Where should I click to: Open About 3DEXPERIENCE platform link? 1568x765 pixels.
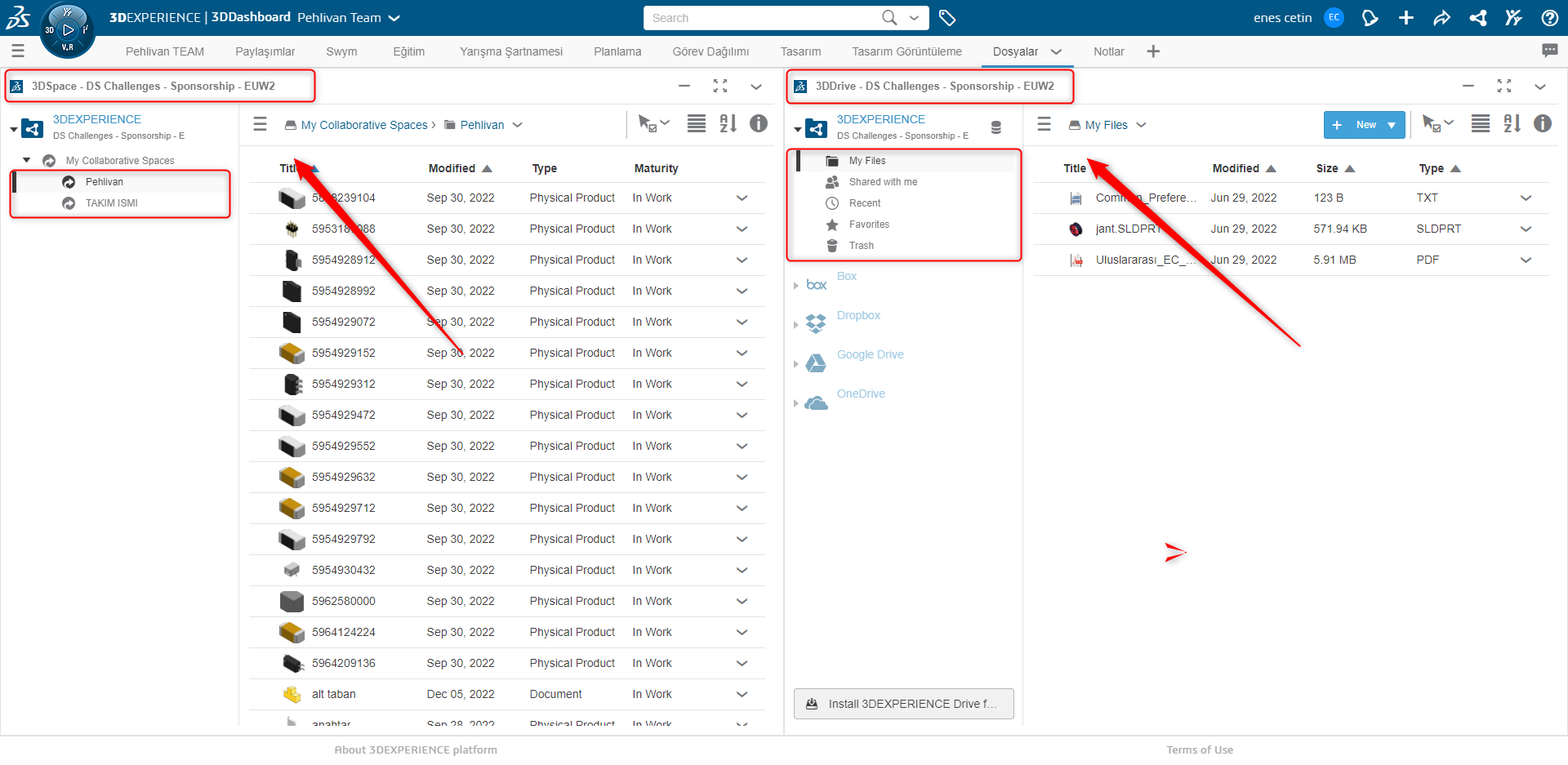pyautogui.click(x=416, y=749)
